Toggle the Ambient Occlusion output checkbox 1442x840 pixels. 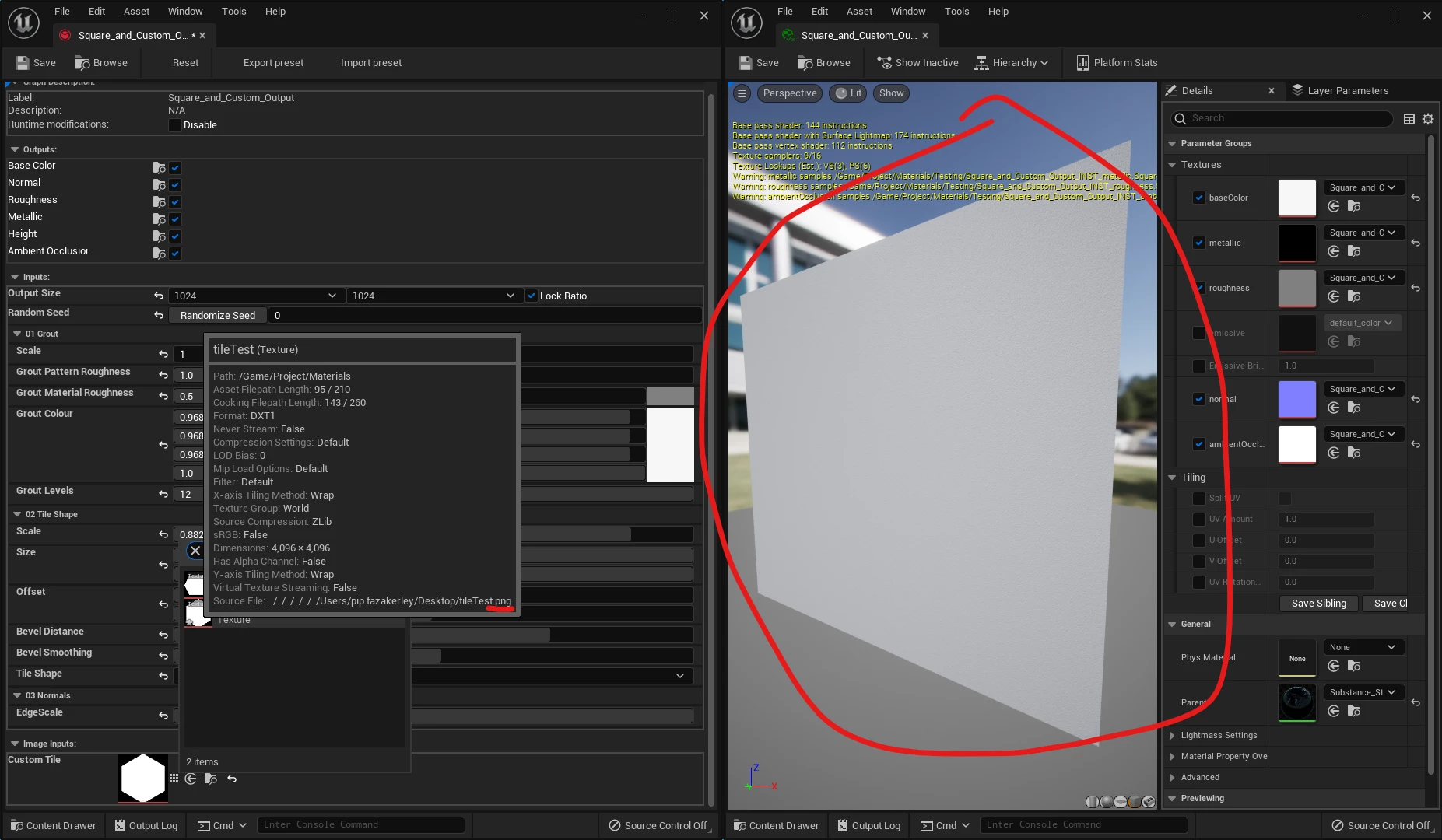point(175,253)
